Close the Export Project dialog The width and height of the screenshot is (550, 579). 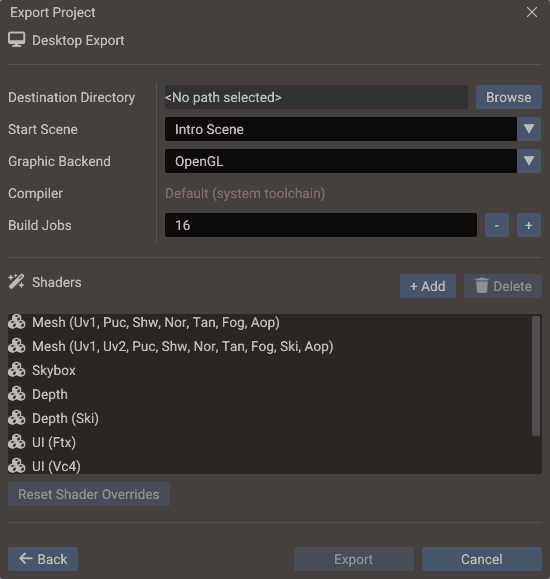pos(532,12)
